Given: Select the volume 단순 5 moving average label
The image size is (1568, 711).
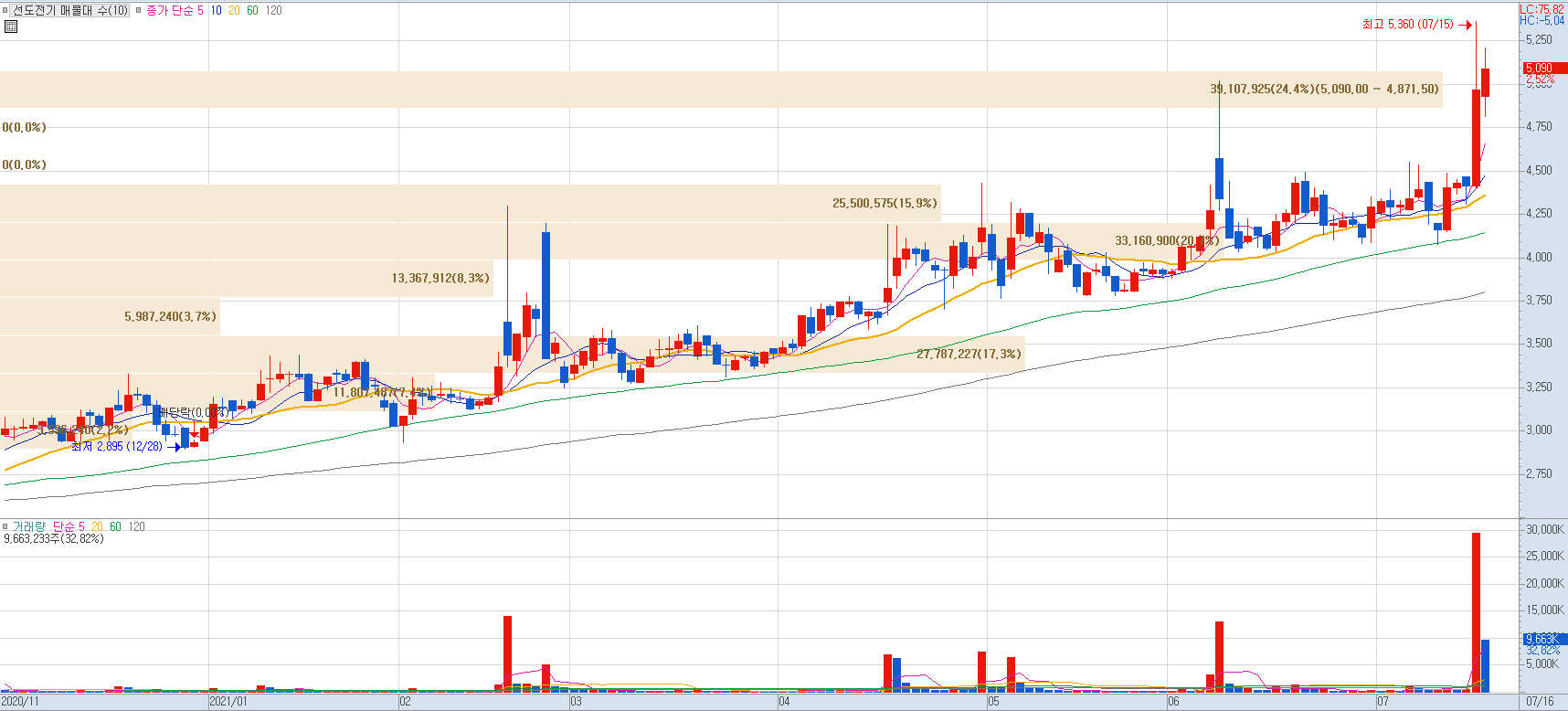Looking at the screenshot, I should (69, 526).
